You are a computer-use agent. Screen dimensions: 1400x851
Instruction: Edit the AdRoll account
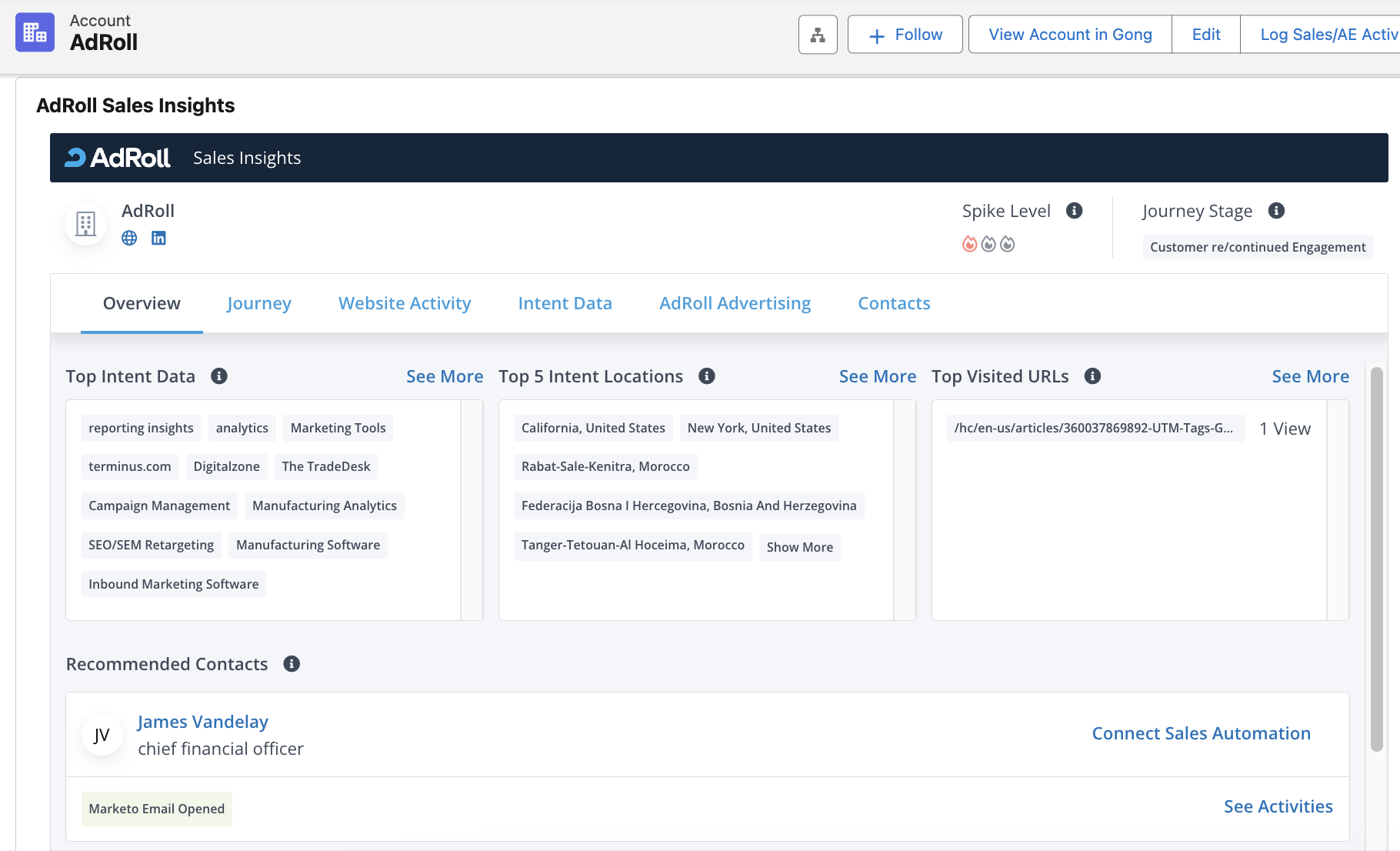coord(1206,35)
